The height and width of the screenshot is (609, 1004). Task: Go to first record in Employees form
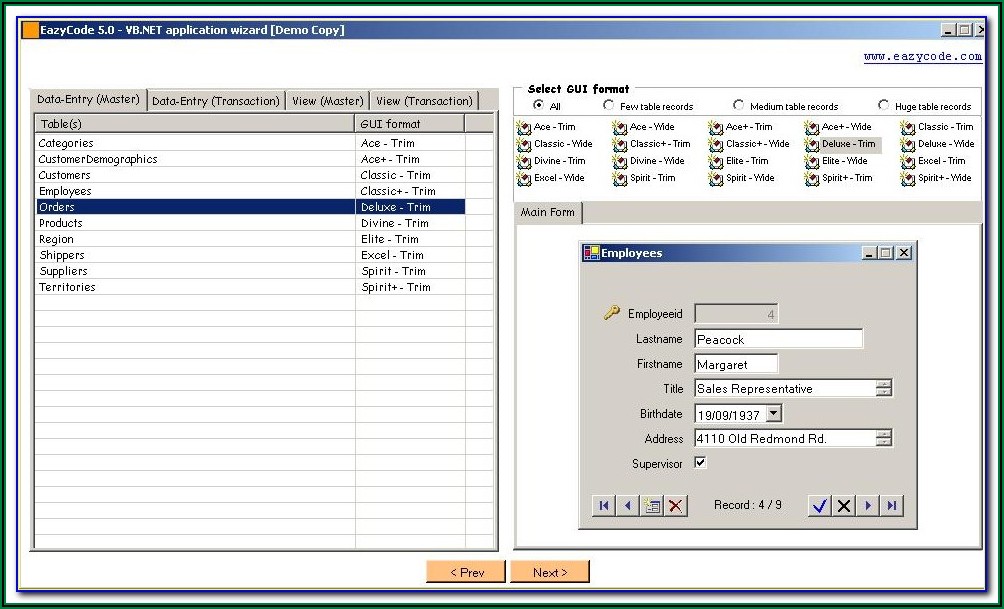click(x=603, y=506)
